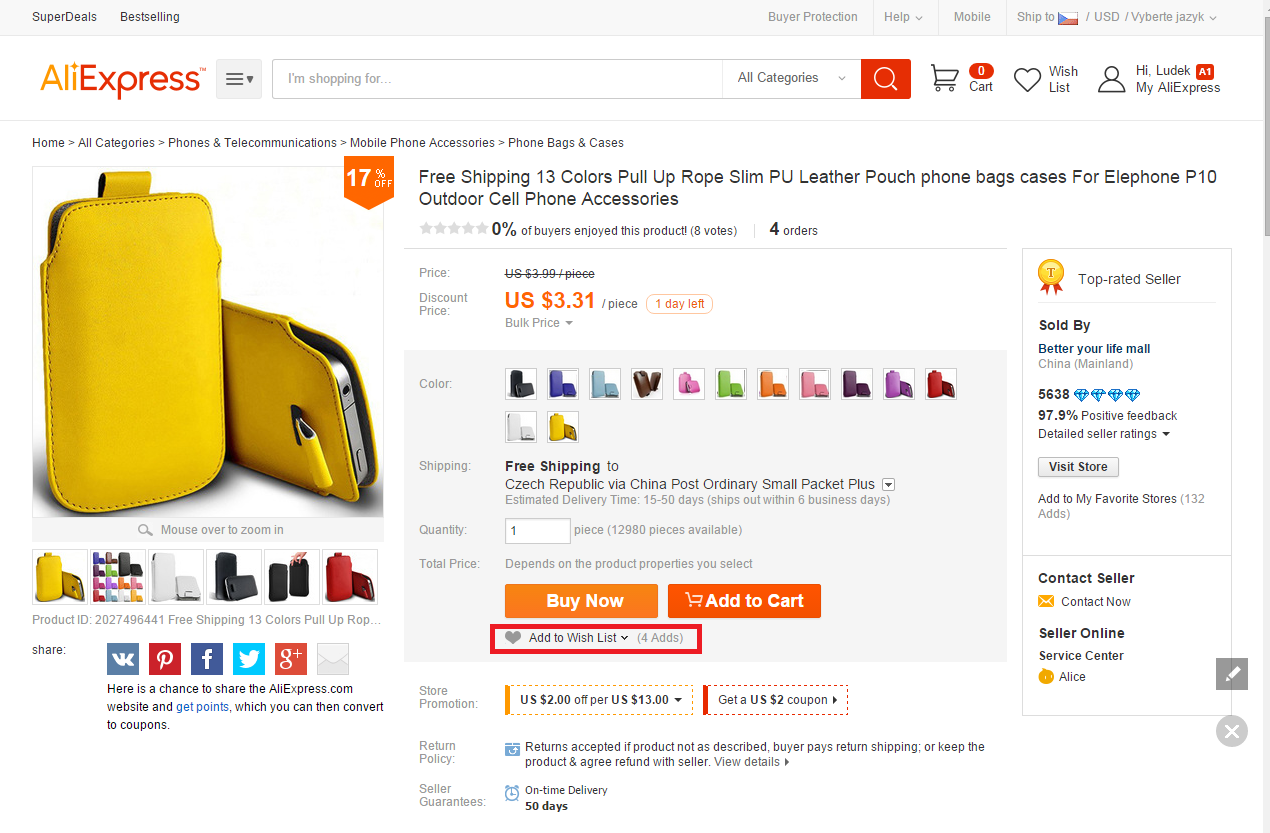
Task: Open the shopping cart icon
Action: click(945, 79)
